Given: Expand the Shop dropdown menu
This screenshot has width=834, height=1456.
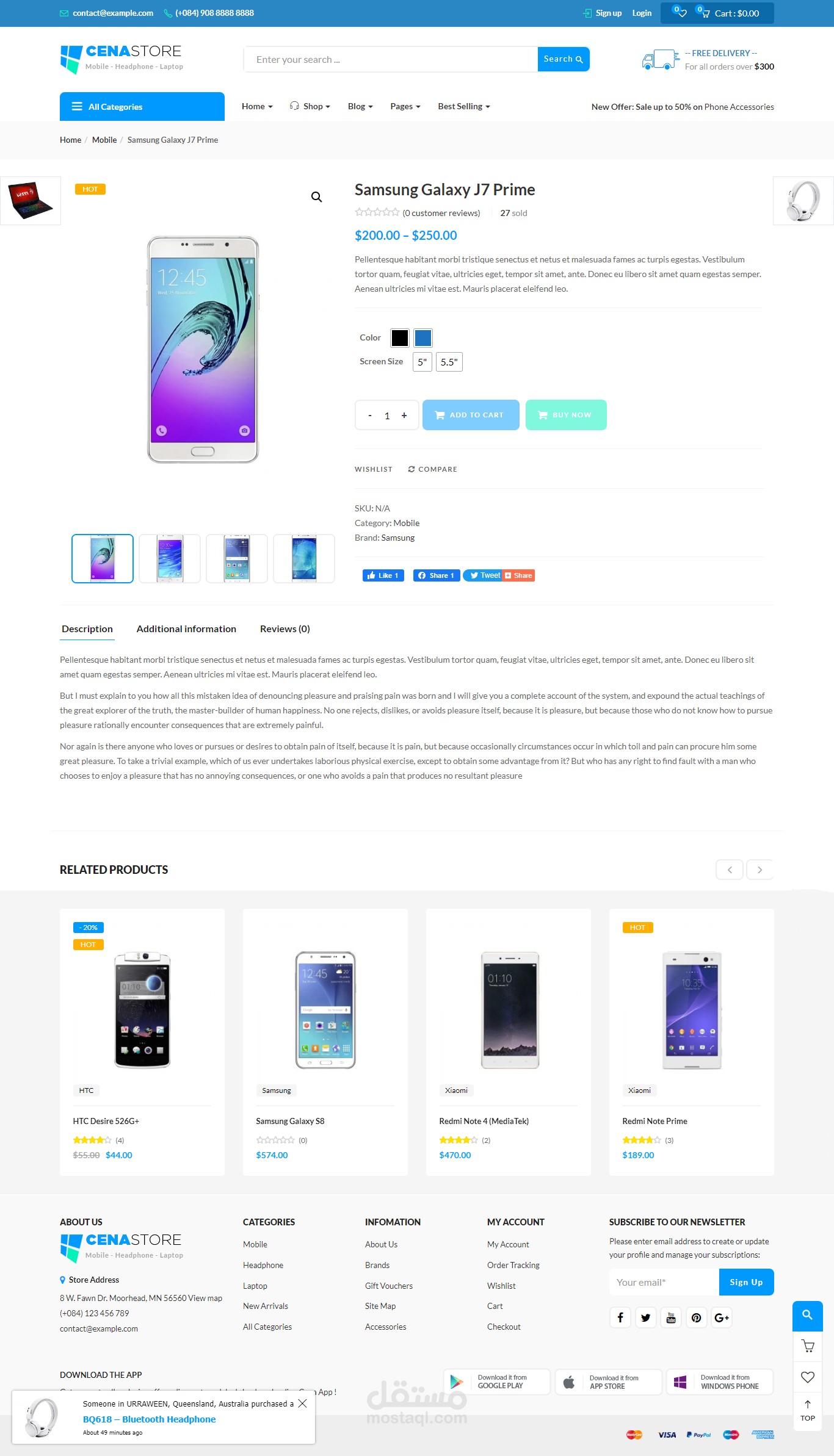Looking at the screenshot, I should click(x=310, y=106).
